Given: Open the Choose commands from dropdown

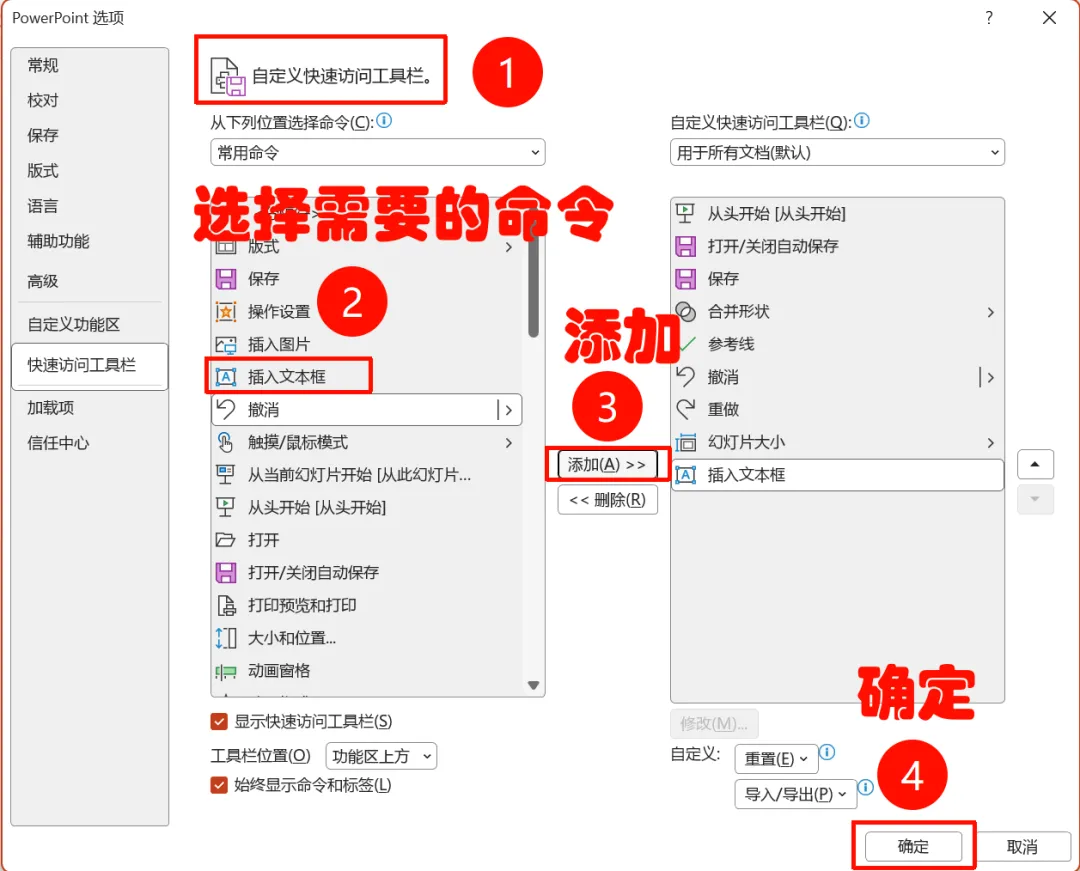Looking at the screenshot, I should click(377, 152).
